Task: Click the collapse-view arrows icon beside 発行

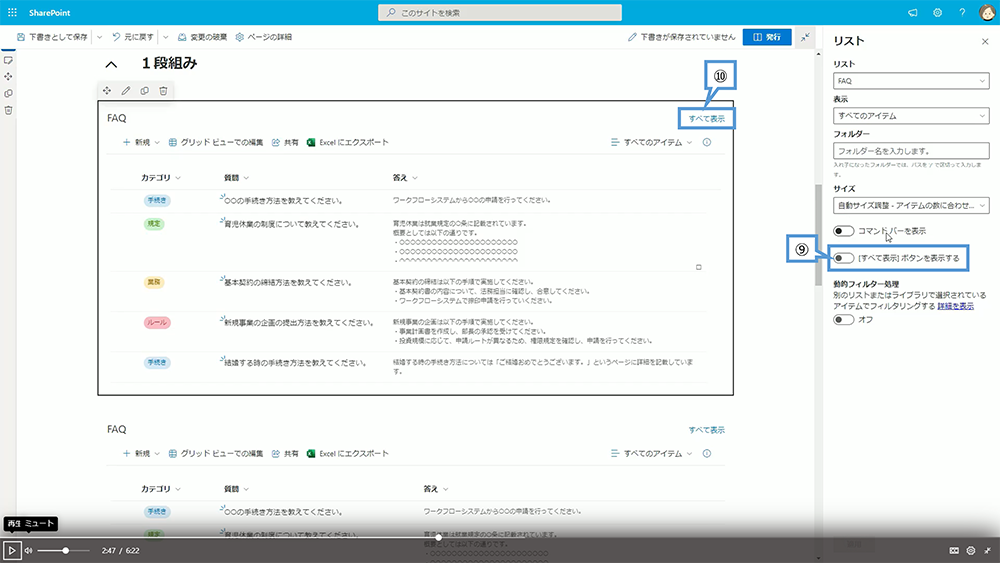Action: [805, 37]
